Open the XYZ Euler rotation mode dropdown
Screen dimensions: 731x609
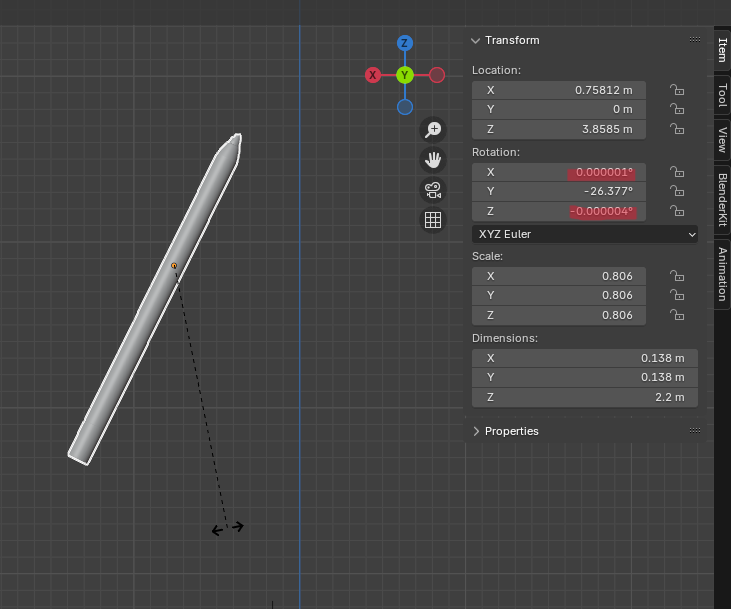click(x=585, y=234)
